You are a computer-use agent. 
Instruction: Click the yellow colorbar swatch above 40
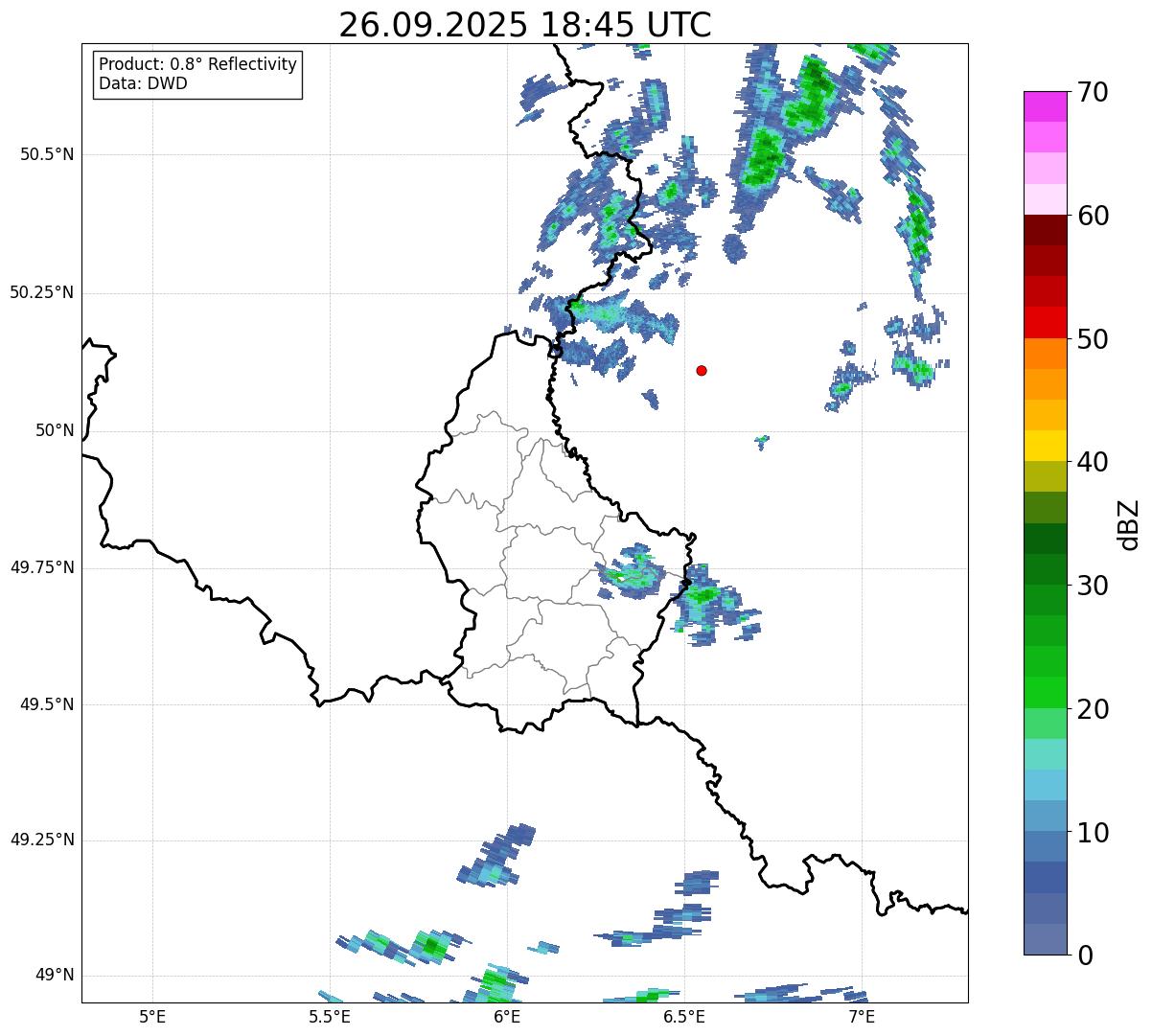[1045, 446]
